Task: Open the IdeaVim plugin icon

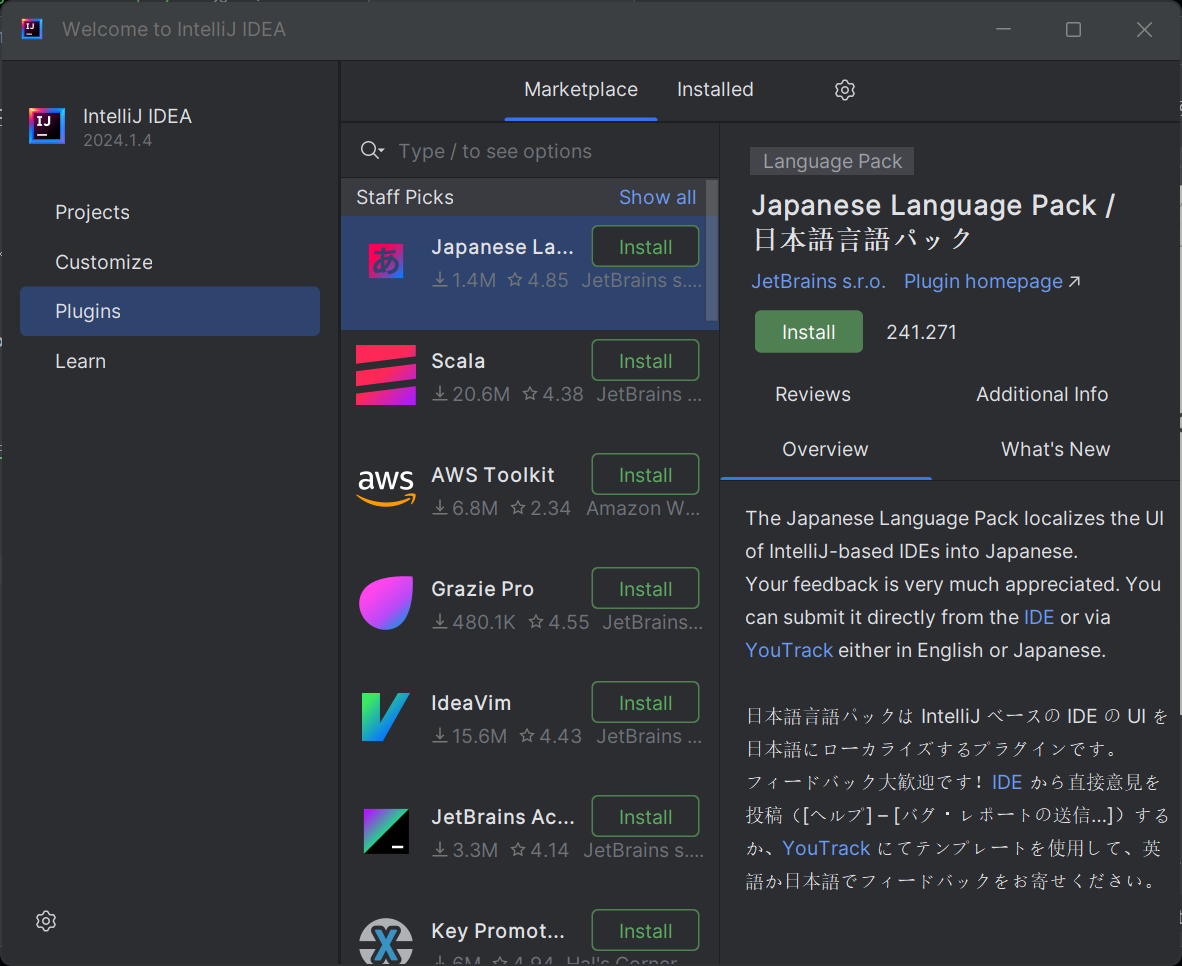Action: pyautogui.click(x=385, y=715)
